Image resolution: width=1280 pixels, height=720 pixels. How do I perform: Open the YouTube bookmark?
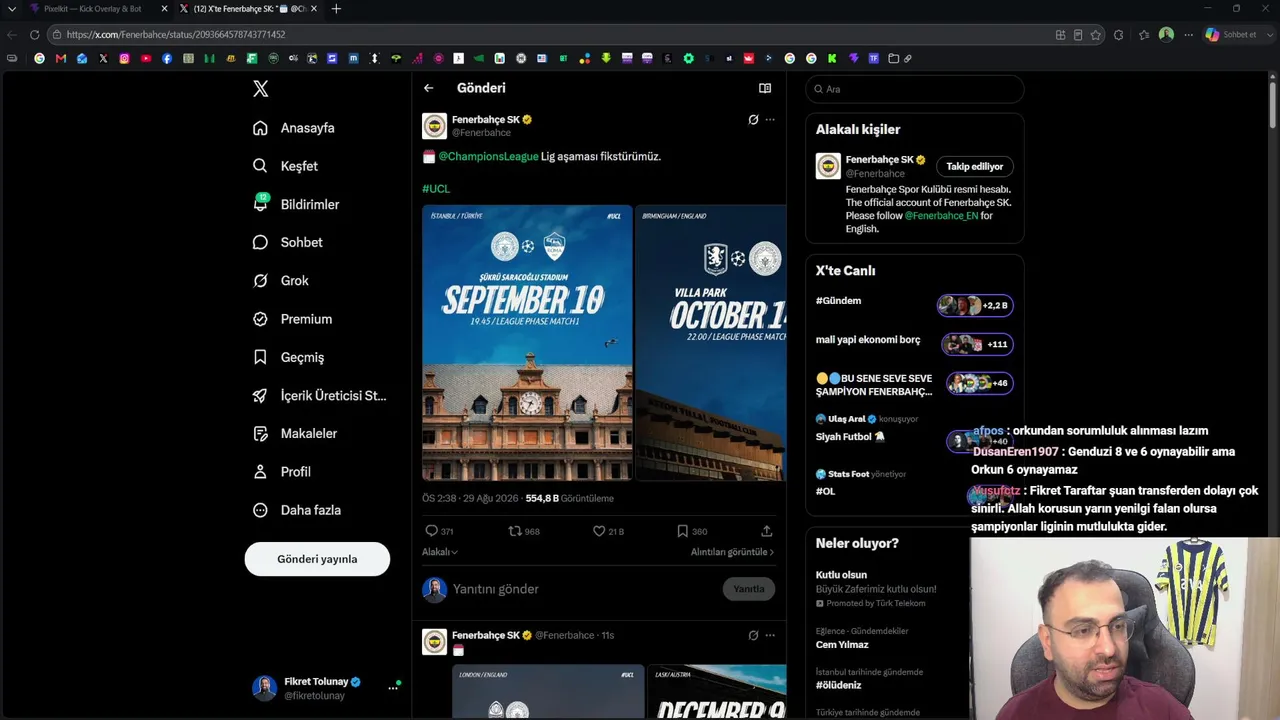146,59
